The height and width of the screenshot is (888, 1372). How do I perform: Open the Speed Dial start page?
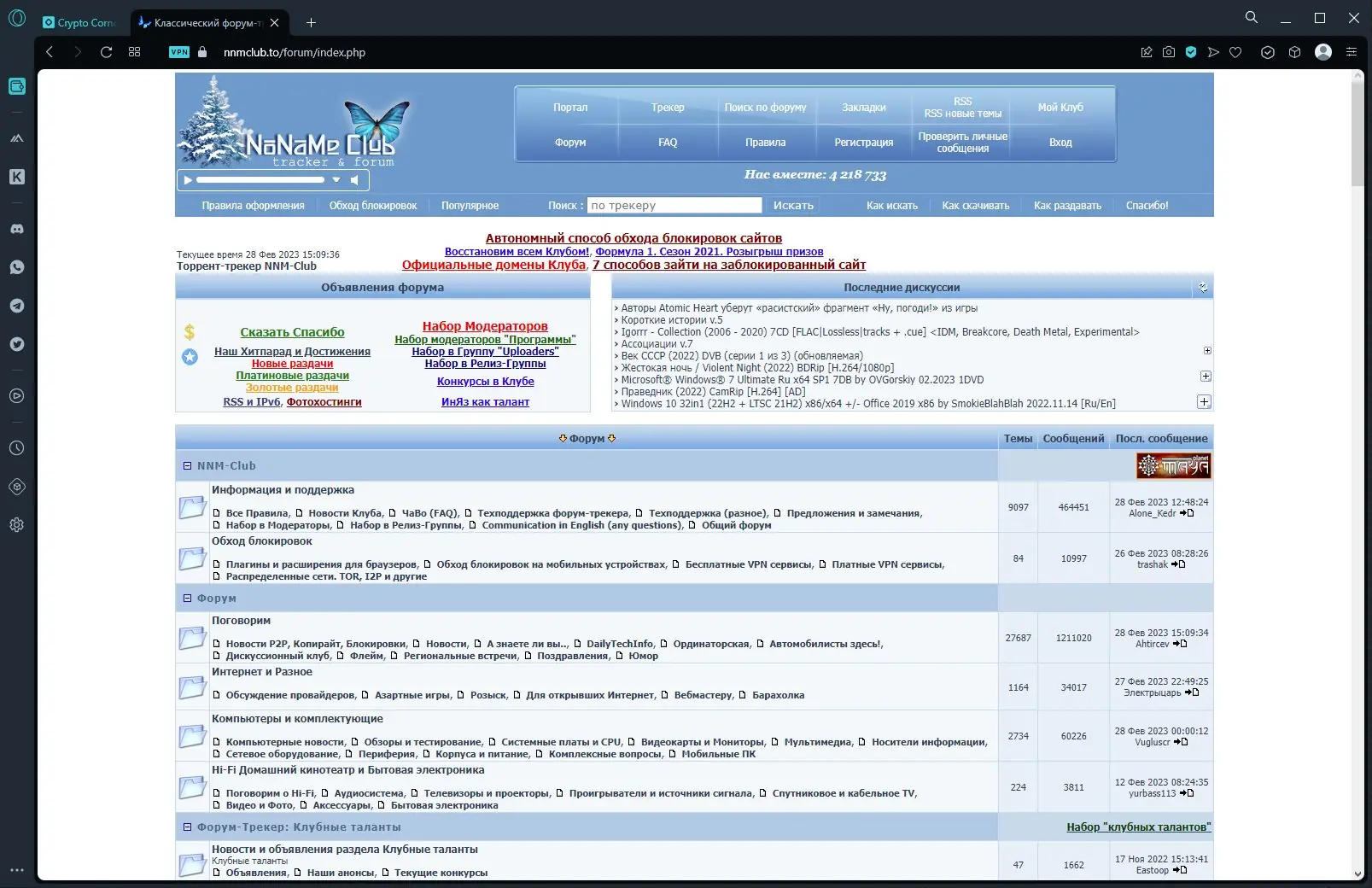click(x=135, y=52)
